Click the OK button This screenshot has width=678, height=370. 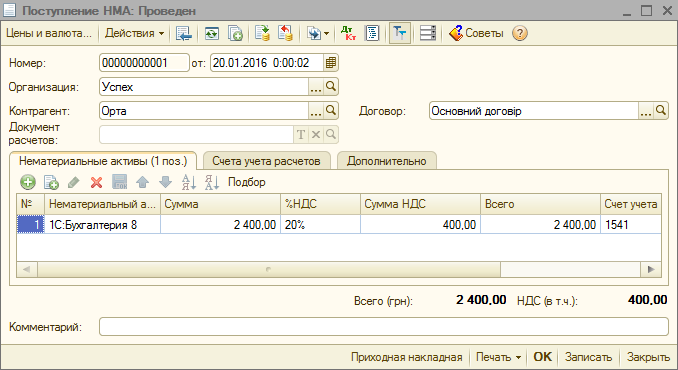542,357
